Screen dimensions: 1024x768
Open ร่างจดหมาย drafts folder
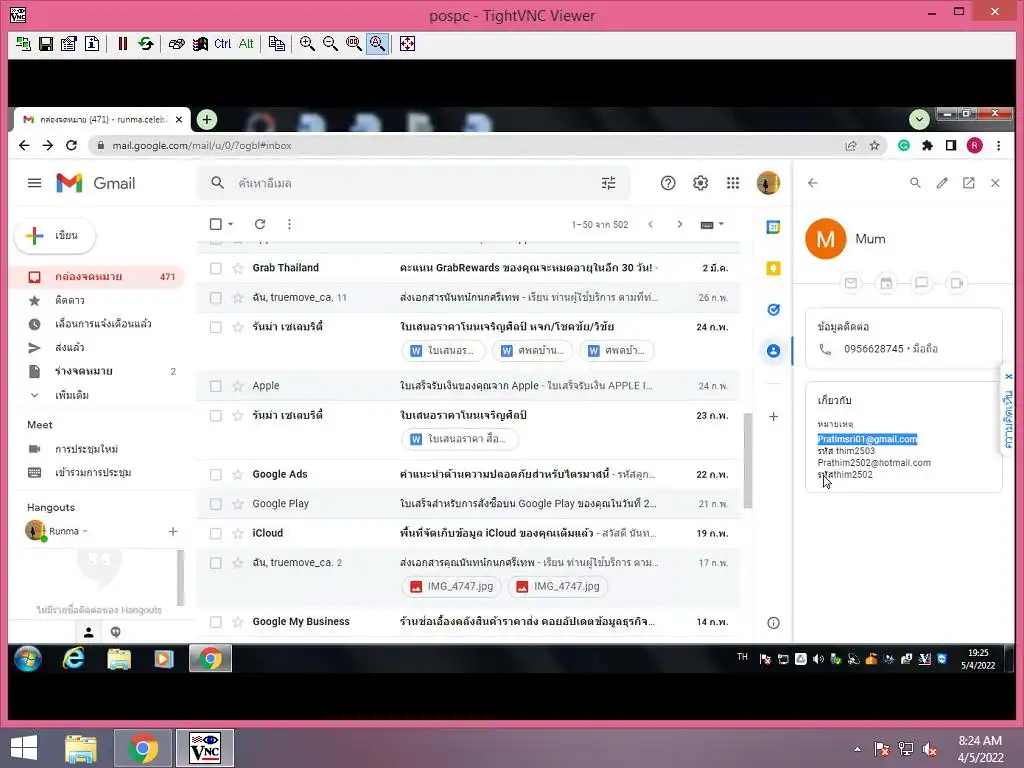(x=98, y=371)
